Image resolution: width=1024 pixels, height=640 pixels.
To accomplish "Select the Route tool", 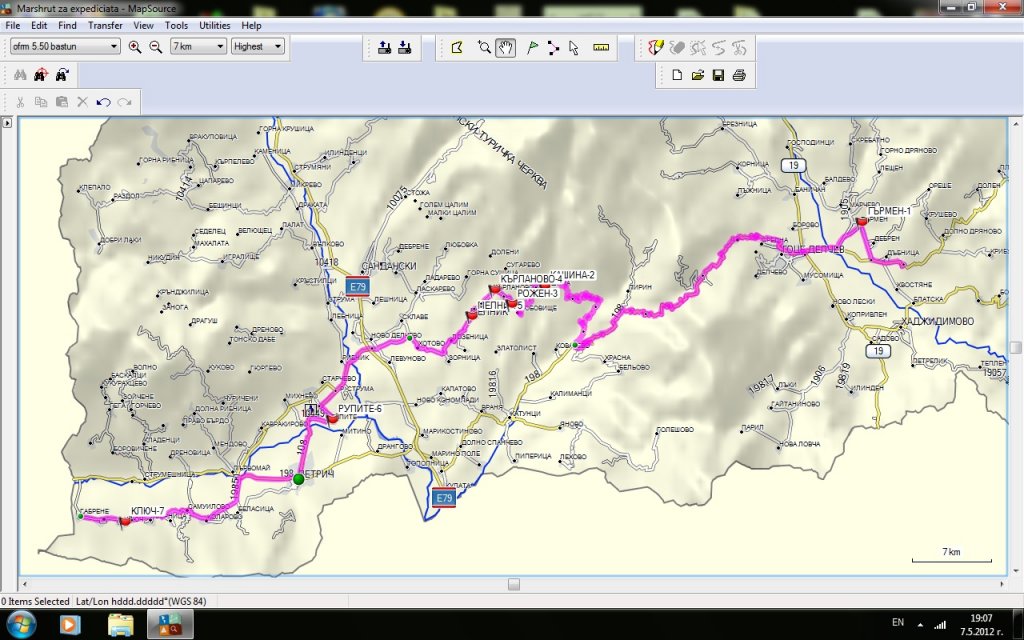I will point(553,48).
